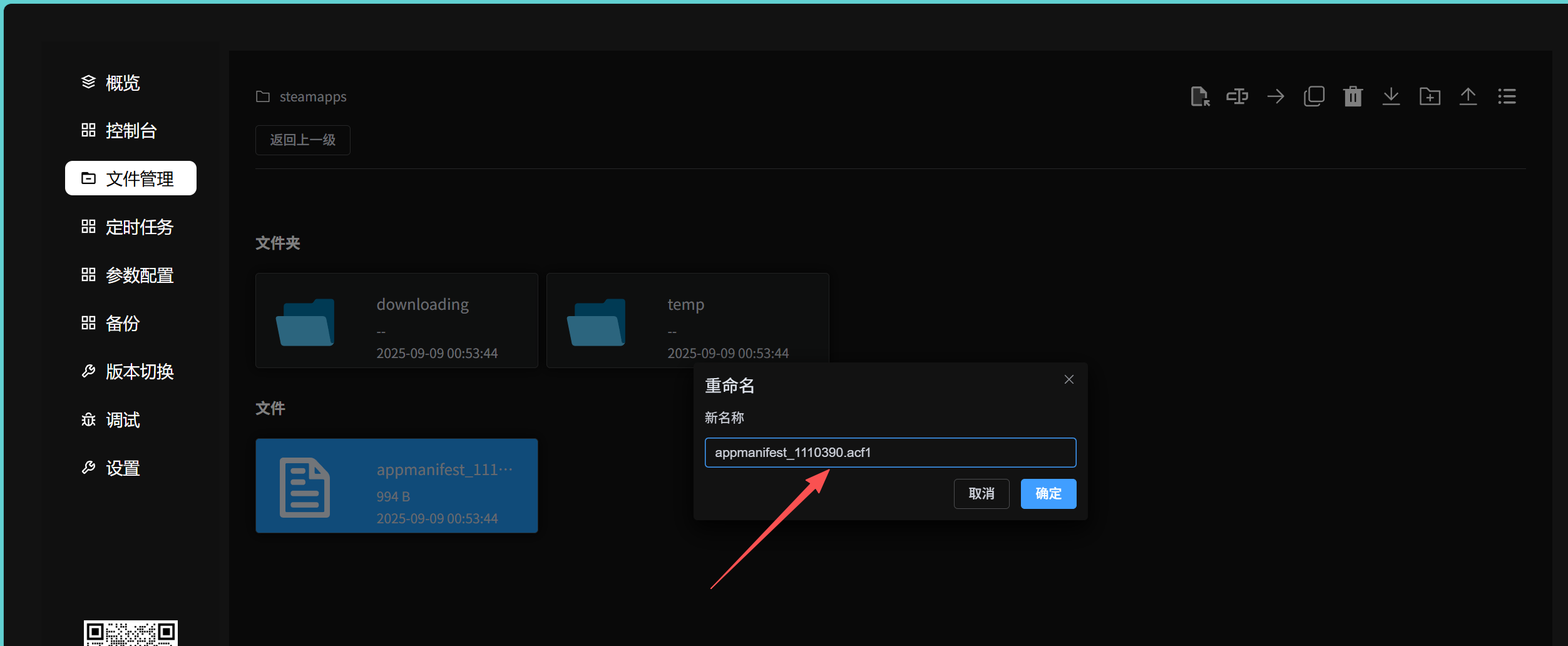The height and width of the screenshot is (646, 1568).
Task: Click the upload toolbar icon
Action: (x=1468, y=96)
